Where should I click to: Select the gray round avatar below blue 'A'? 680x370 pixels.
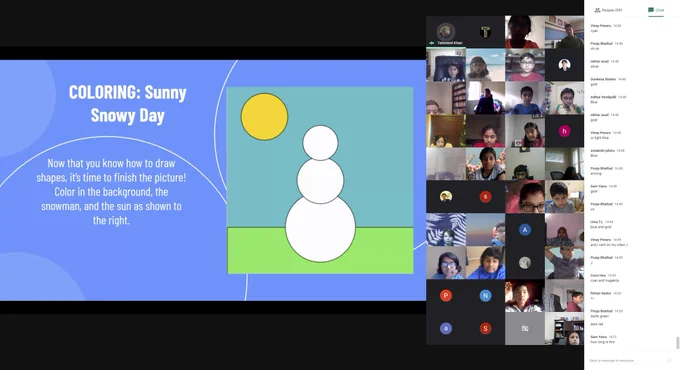coord(525,263)
